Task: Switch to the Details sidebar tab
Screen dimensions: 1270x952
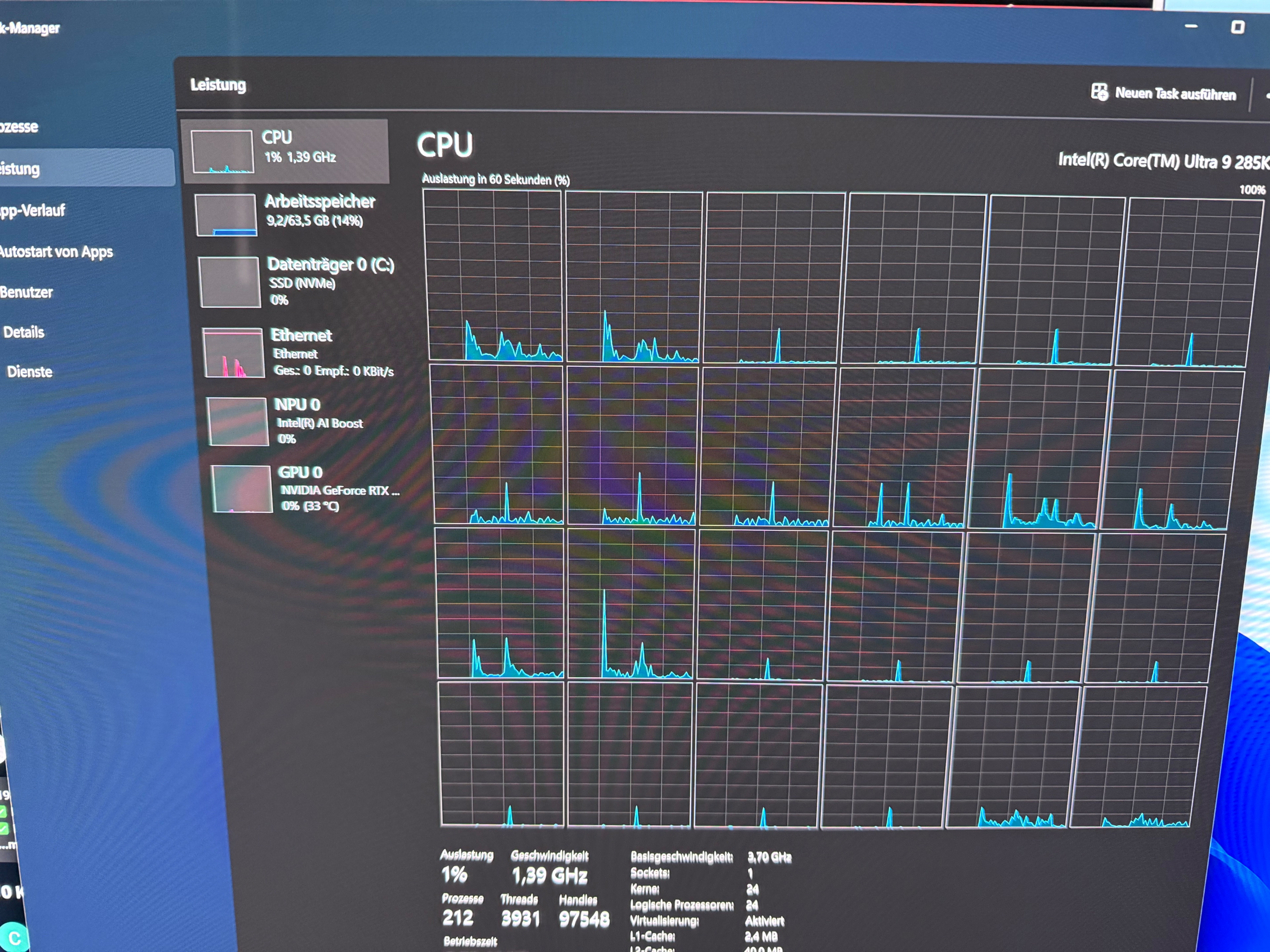Action: pyautogui.click(x=23, y=332)
